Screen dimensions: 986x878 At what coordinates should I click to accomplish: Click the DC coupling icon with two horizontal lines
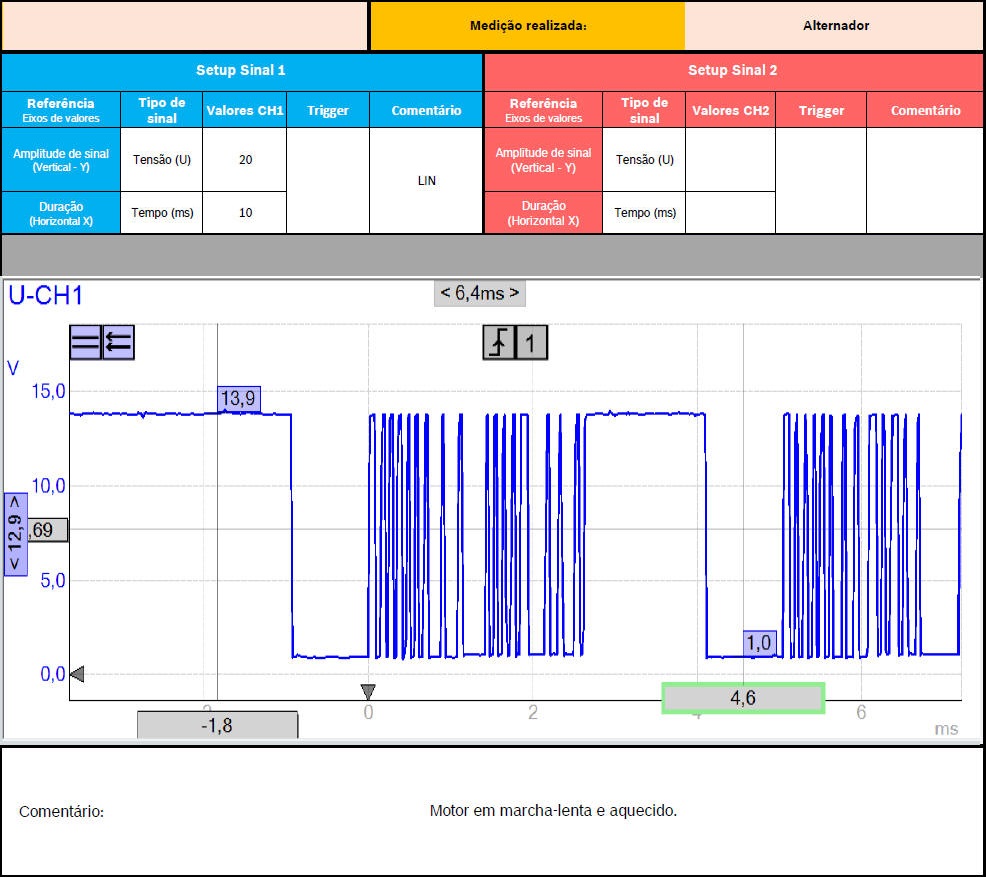tap(85, 343)
